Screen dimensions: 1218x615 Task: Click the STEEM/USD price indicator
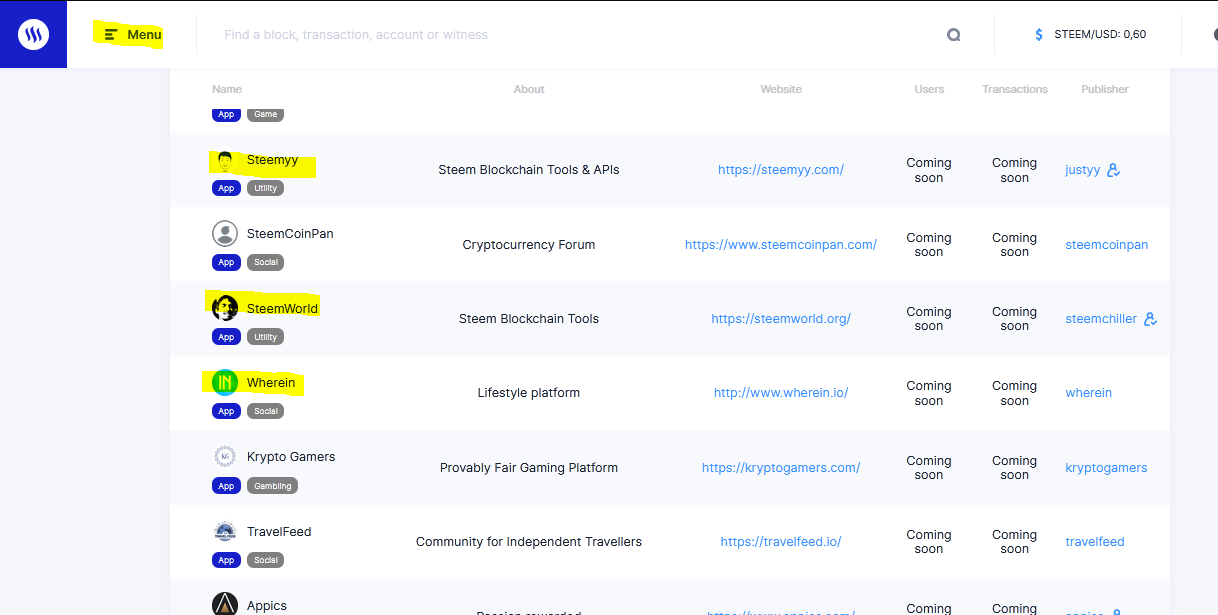(x=1090, y=35)
